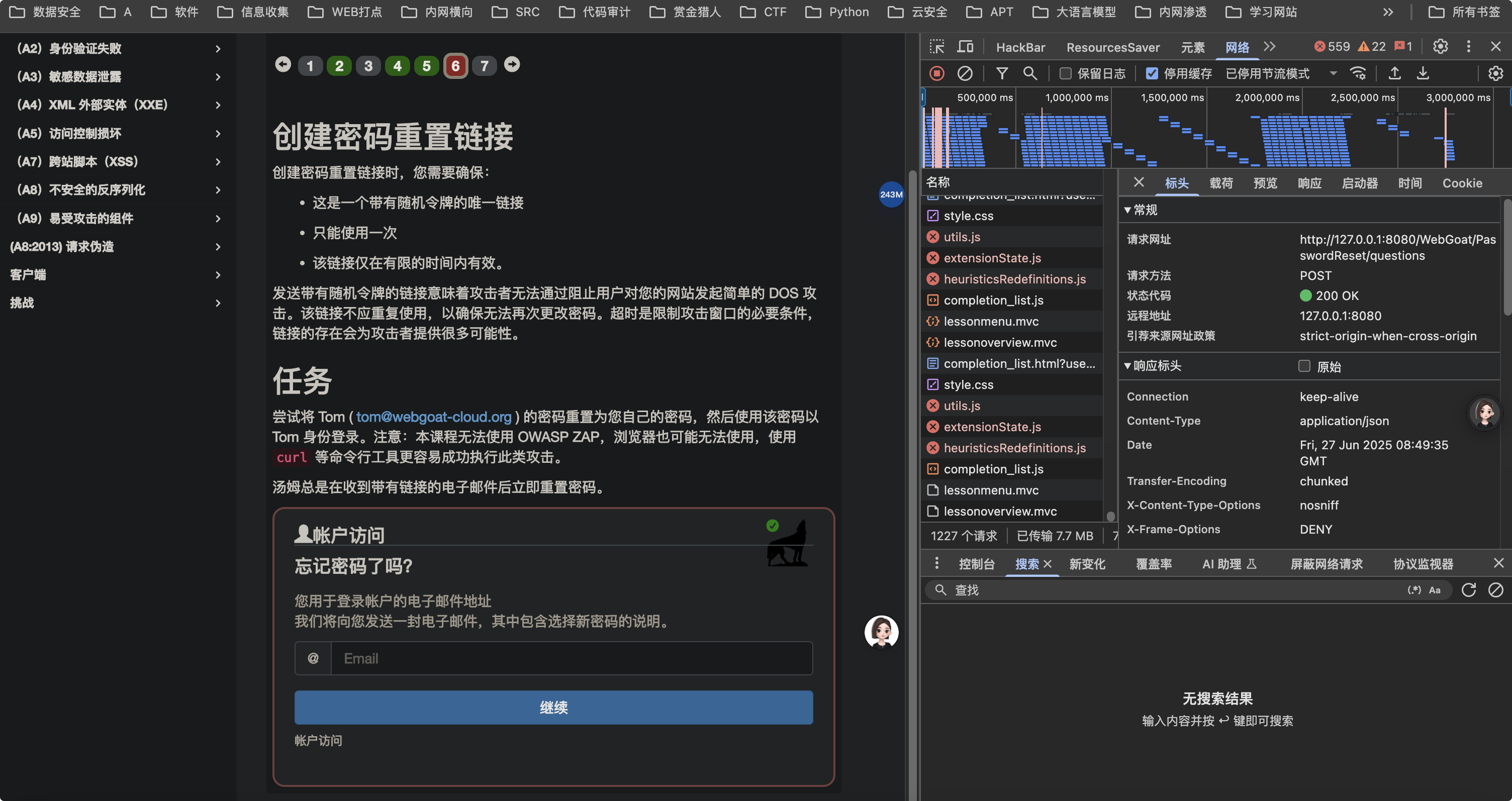Switch to HackBar tab
Screen dimensions: 1512x801
(1021, 47)
